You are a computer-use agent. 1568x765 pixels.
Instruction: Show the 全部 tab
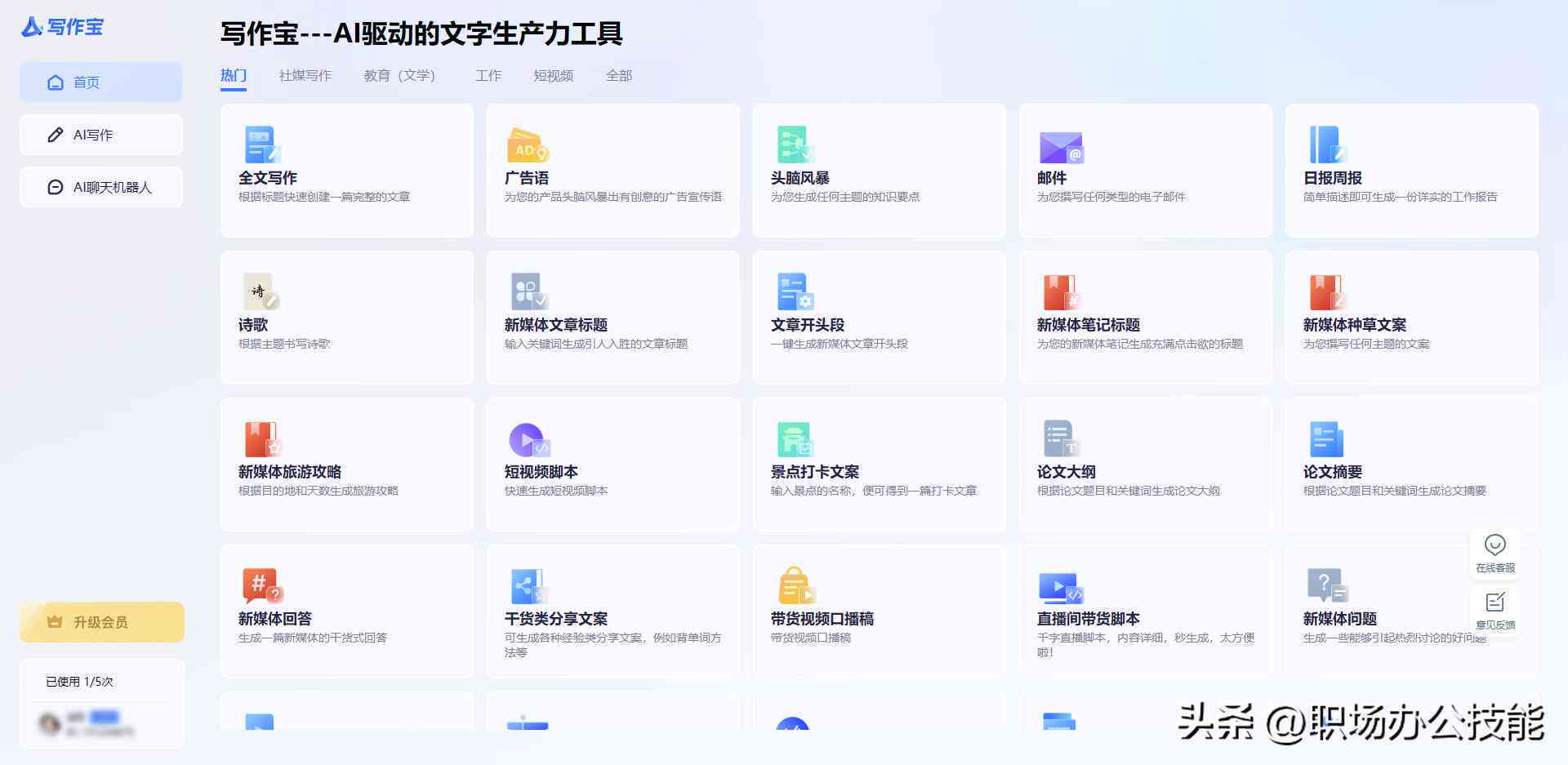(619, 76)
